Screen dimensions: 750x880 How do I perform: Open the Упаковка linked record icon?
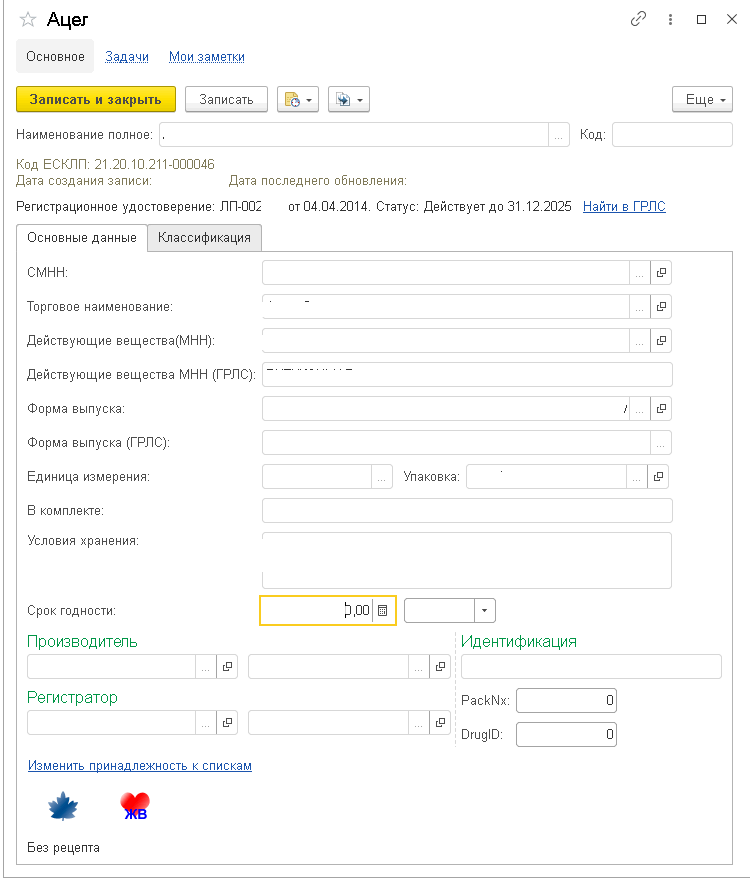pyautogui.click(x=661, y=477)
